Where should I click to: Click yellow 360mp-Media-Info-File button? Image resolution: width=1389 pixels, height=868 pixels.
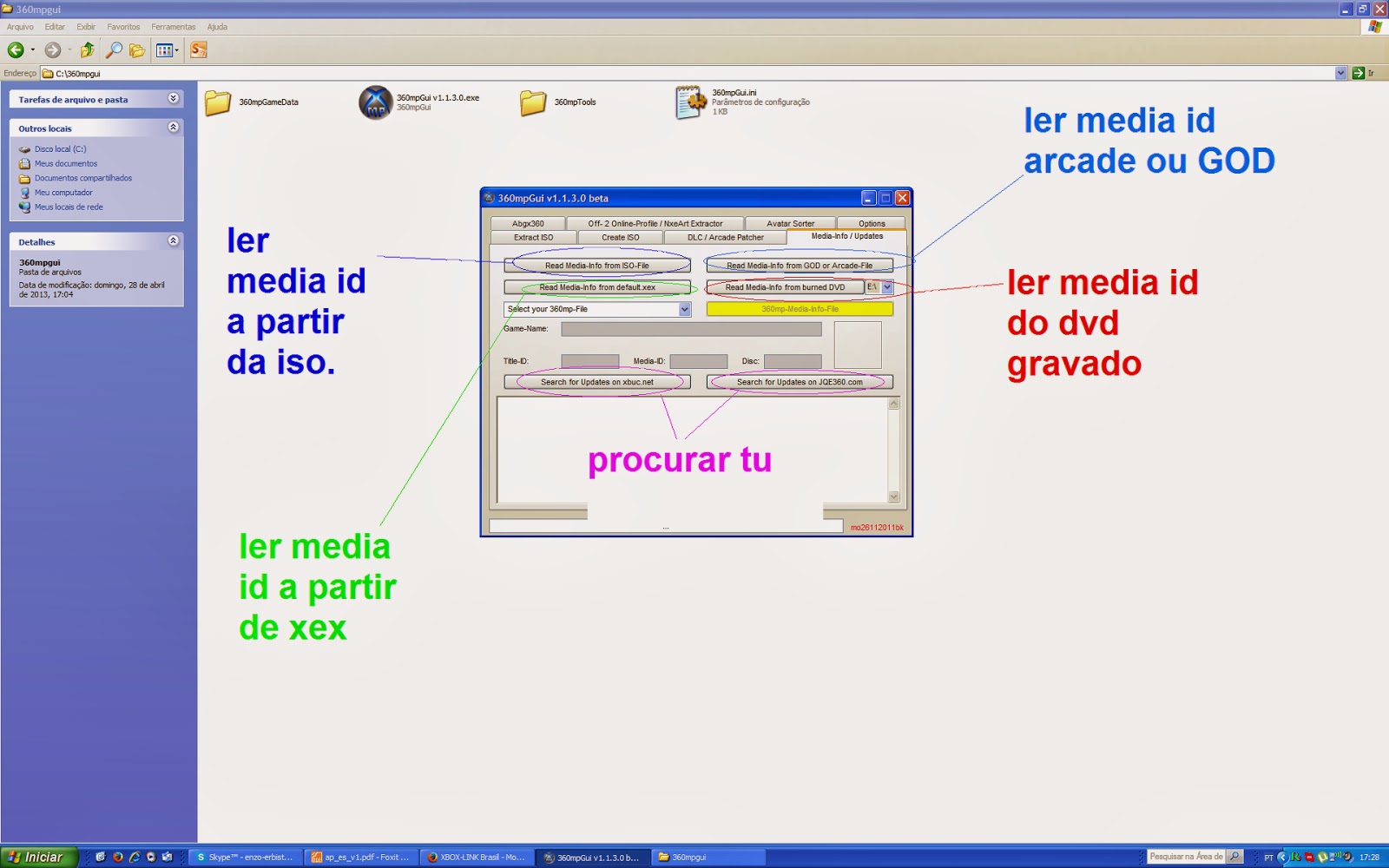[800, 309]
